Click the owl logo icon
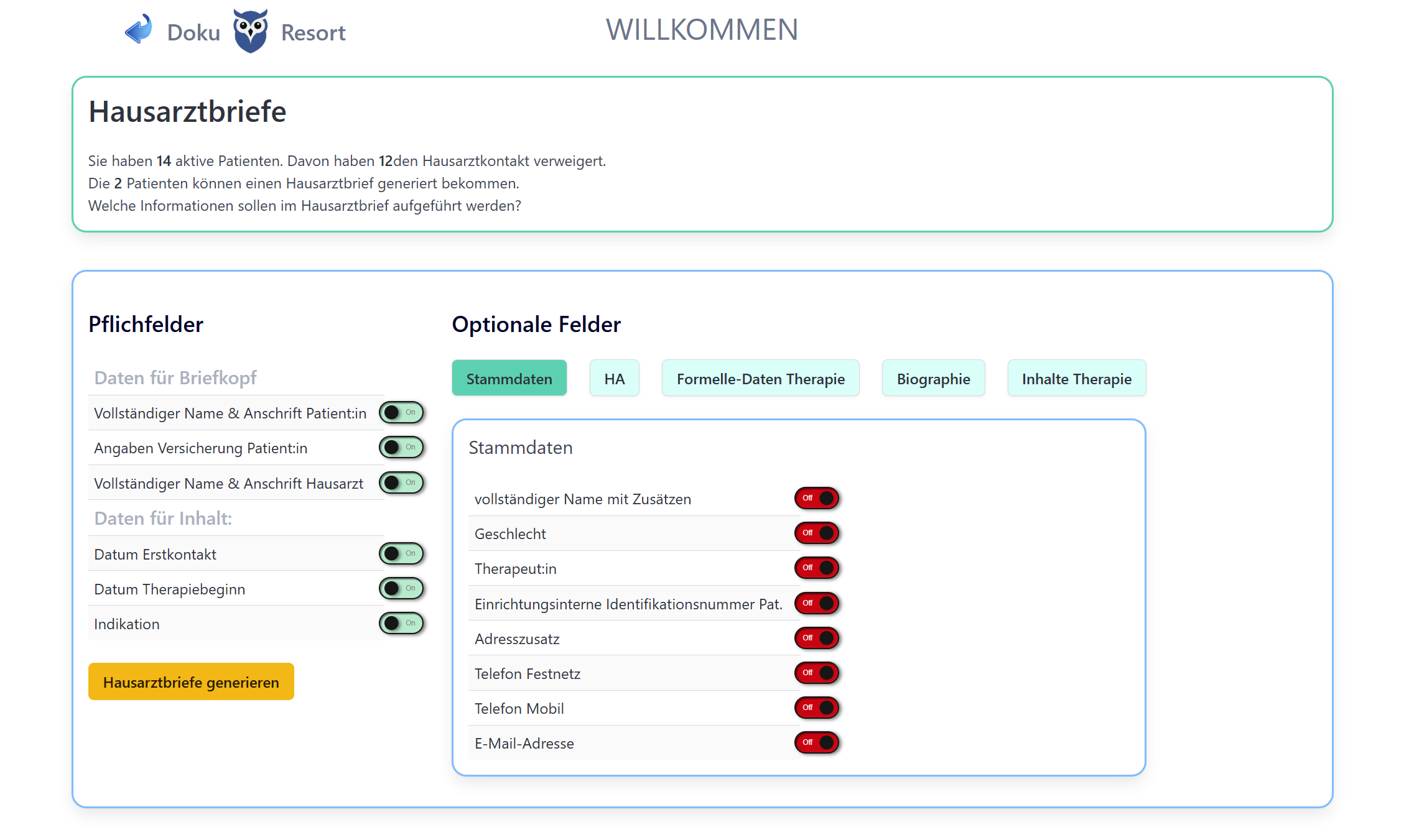Image resolution: width=1404 pixels, height=840 pixels. point(250,31)
